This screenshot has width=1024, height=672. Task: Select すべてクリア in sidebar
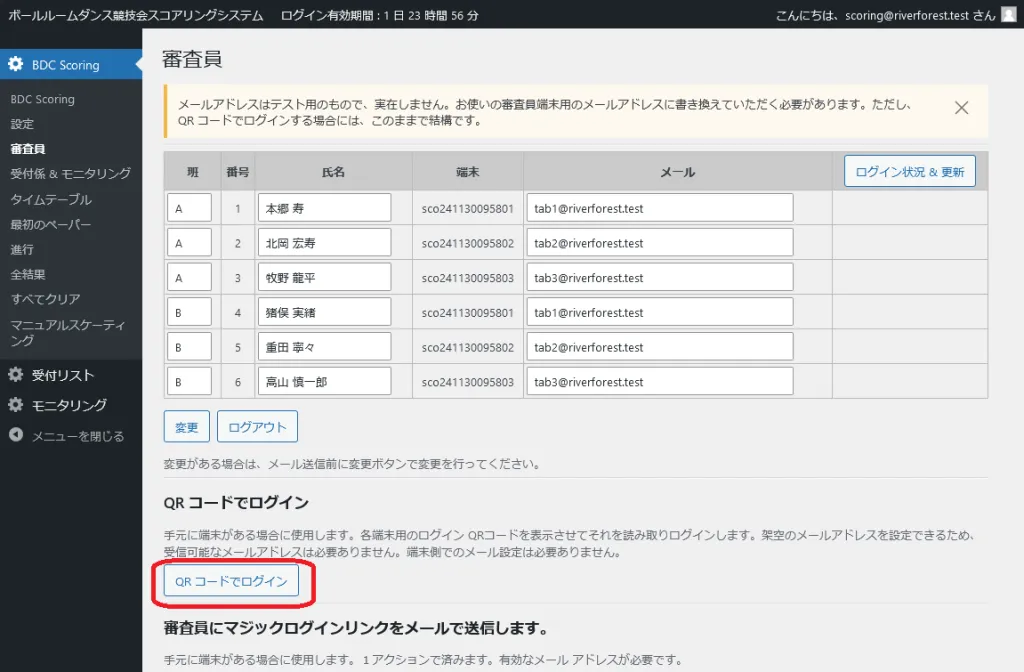(x=45, y=299)
